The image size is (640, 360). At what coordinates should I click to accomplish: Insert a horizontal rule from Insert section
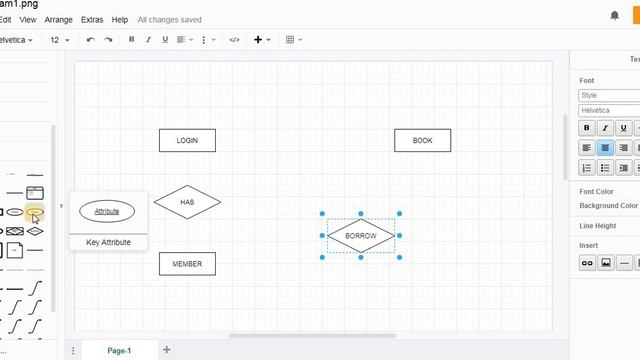click(x=624, y=263)
